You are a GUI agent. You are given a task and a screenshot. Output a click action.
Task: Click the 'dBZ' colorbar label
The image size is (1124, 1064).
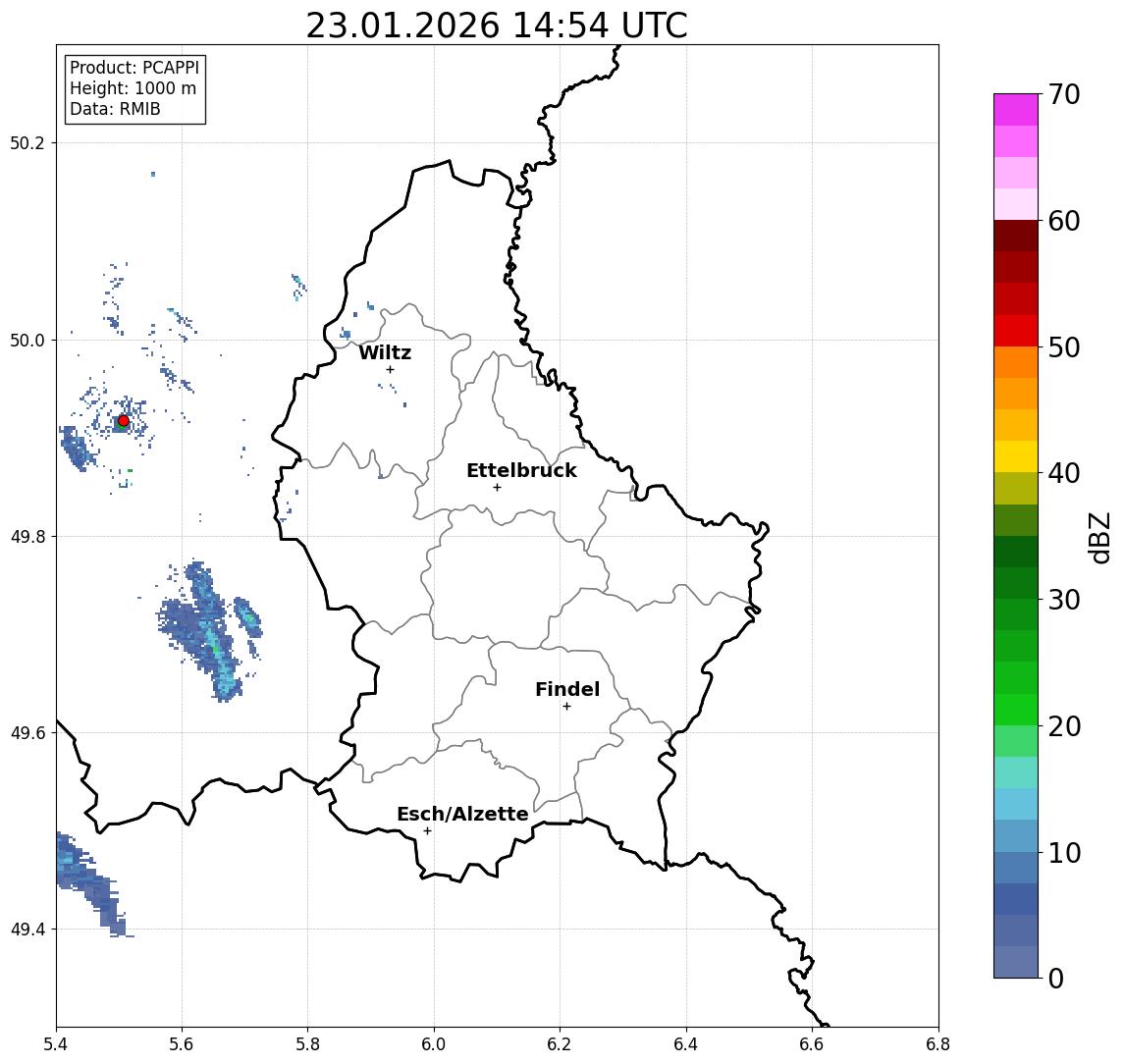(1098, 537)
